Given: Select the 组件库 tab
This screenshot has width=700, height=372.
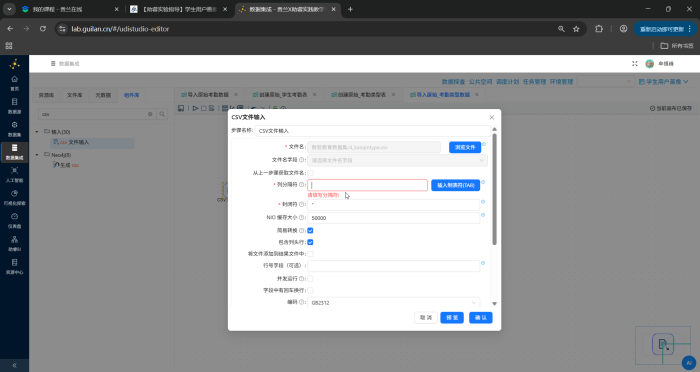Looking at the screenshot, I should 132,95.
